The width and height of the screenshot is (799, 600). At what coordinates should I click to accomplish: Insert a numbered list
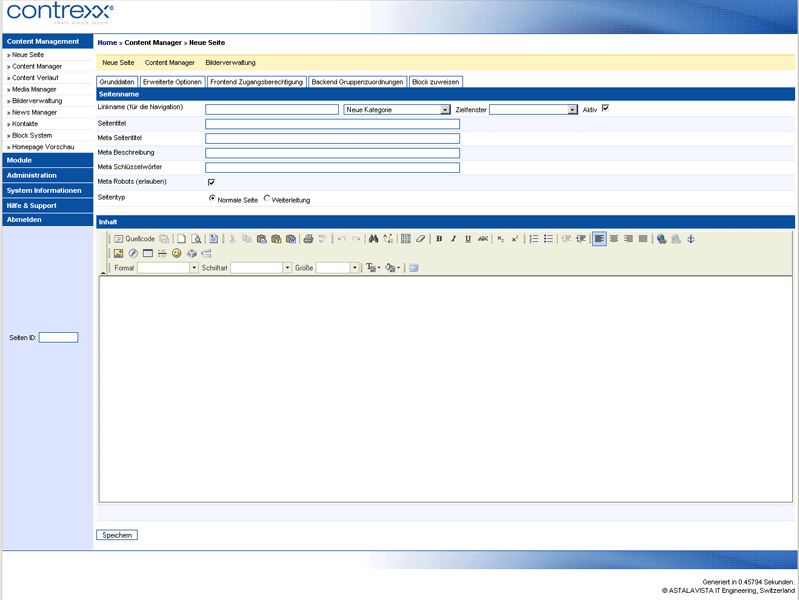[534, 239]
